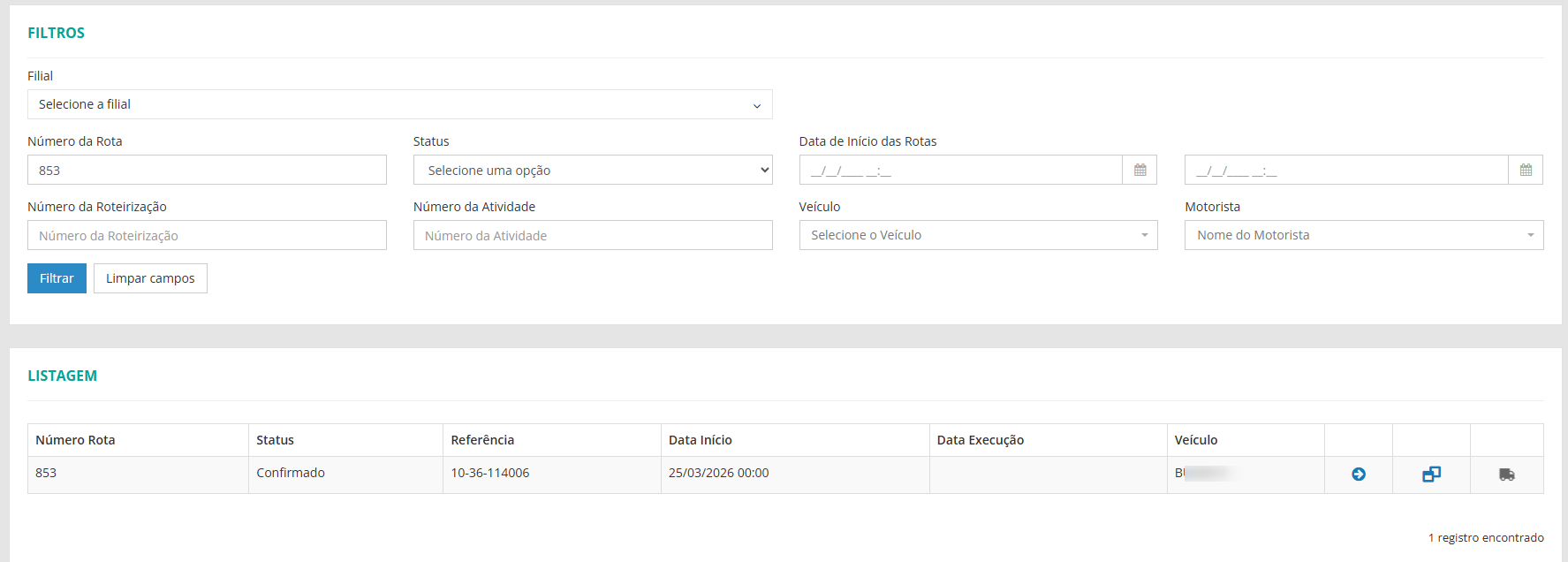Click Limpar campos button
This screenshot has width=1568, height=562.
150,278
